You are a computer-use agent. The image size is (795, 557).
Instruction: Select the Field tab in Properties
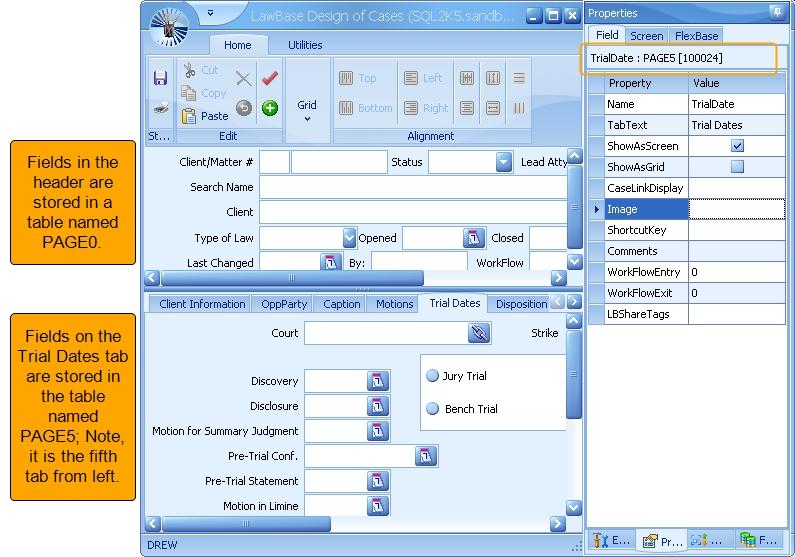tap(607, 35)
